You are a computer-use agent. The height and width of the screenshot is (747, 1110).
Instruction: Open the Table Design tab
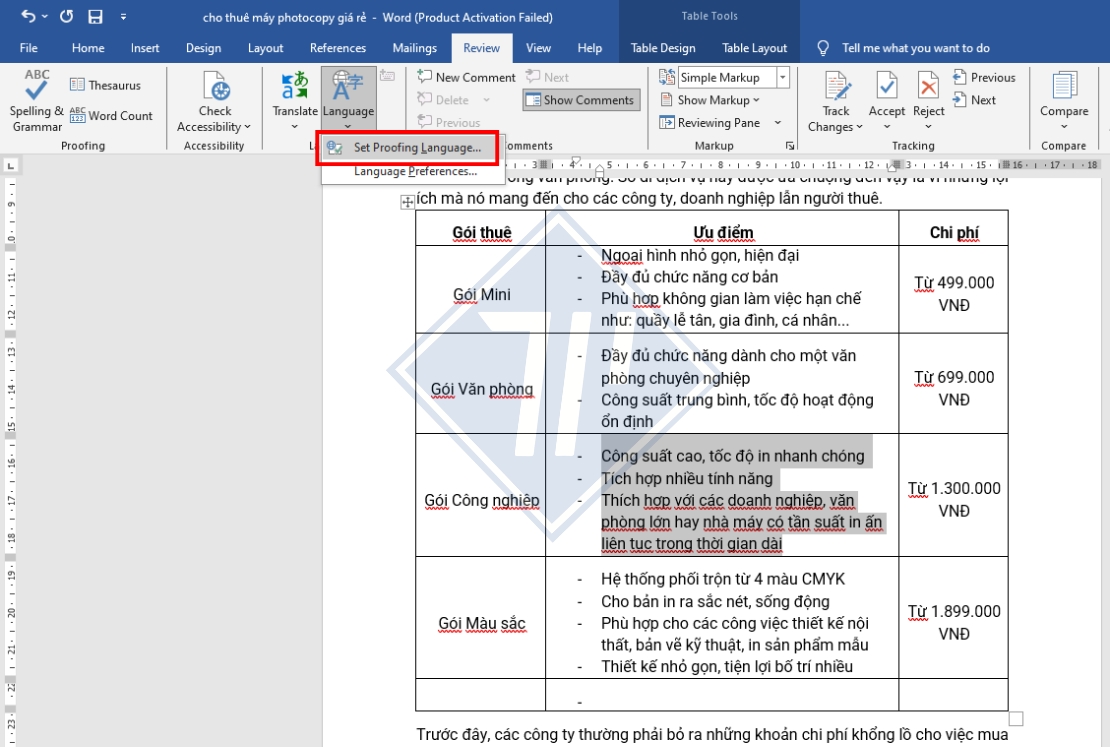[663, 47]
